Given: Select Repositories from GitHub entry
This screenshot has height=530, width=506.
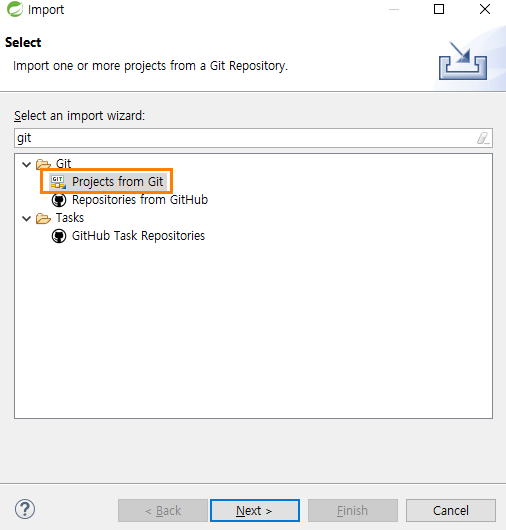Looking at the screenshot, I should 140,200.
